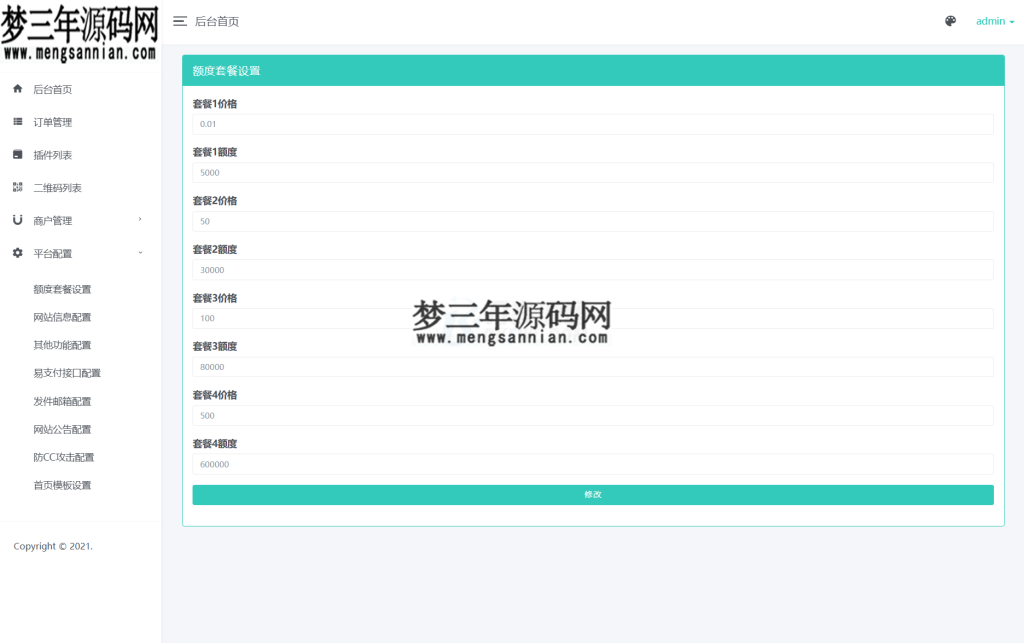This screenshot has height=643, width=1024.
Task: Click the 套餐4价格 input field
Action: pos(593,416)
